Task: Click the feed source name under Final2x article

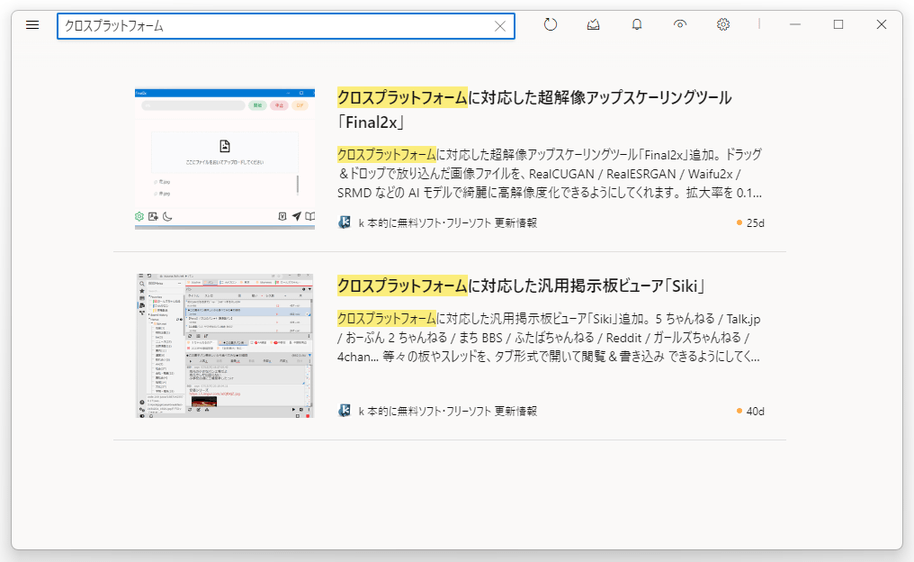Action: click(447, 223)
